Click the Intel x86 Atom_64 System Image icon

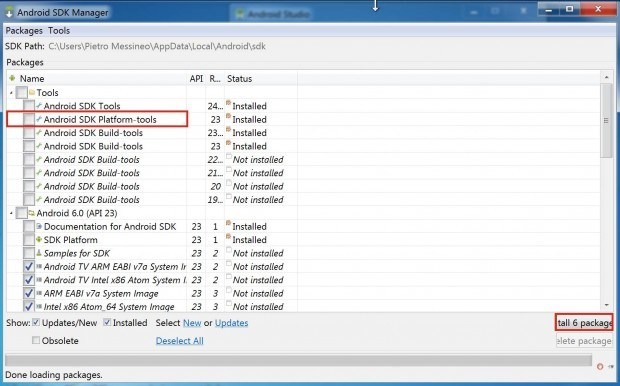pos(39,307)
